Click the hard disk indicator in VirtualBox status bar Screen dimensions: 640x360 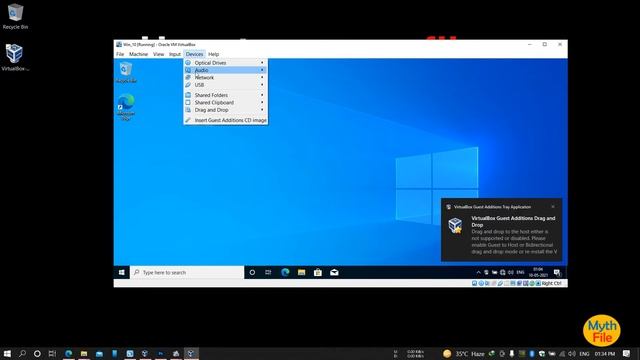[x=474, y=283]
